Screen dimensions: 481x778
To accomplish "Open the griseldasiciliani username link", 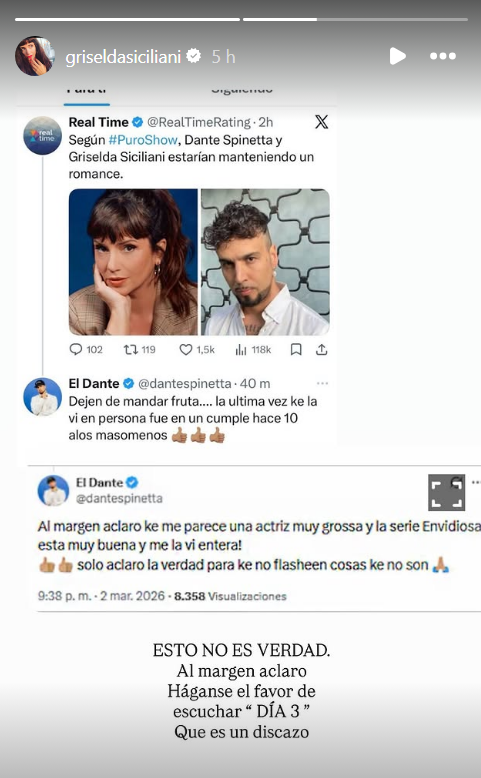I will point(123,57).
